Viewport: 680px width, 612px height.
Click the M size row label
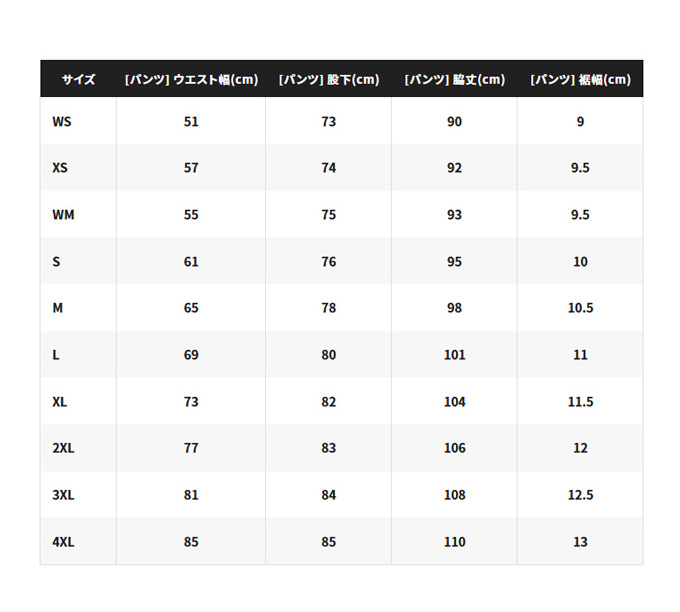pyautogui.click(x=57, y=308)
